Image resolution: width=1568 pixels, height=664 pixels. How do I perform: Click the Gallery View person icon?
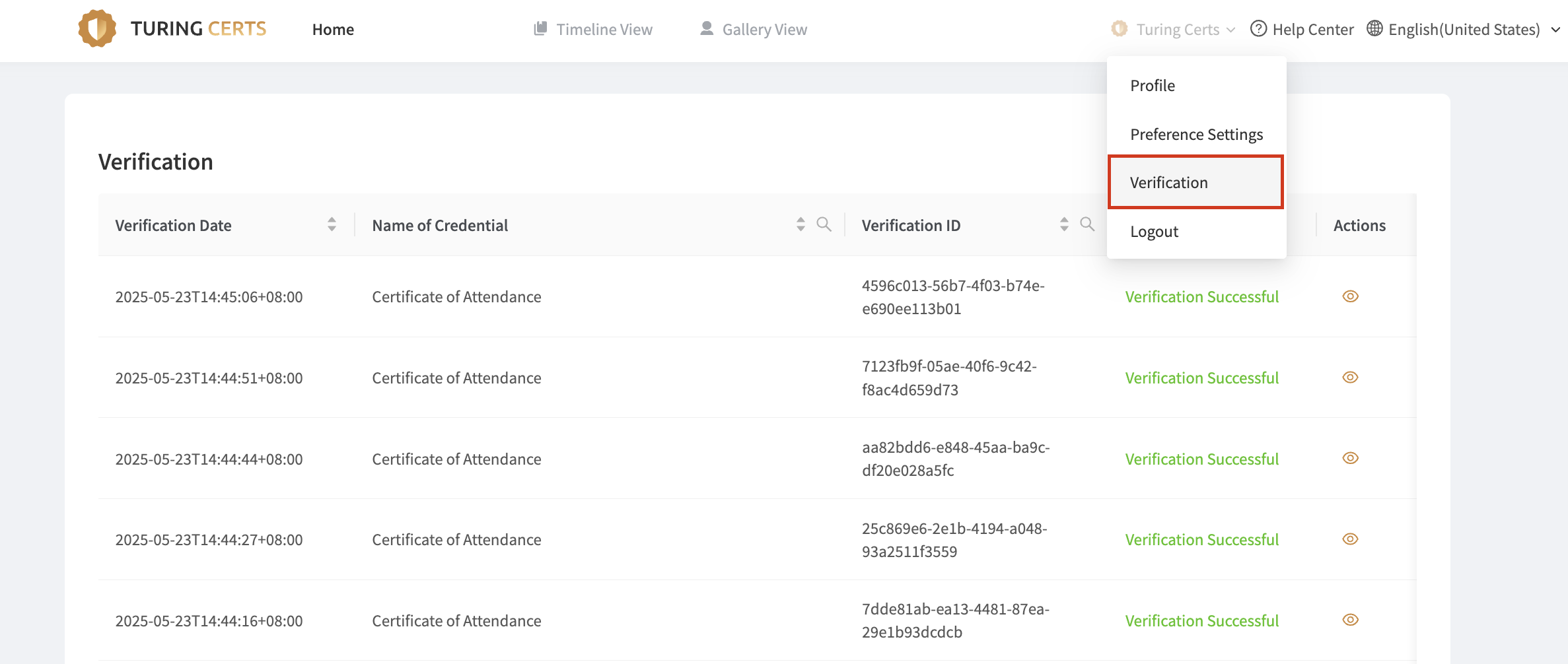pyautogui.click(x=707, y=28)
